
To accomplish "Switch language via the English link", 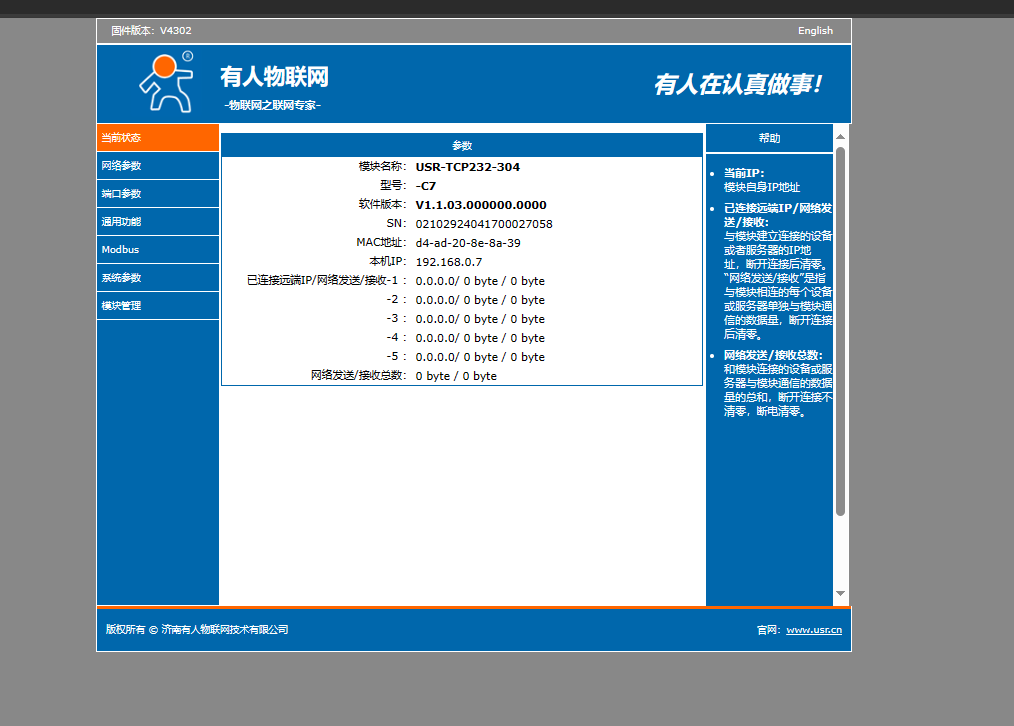I will pos(815,31).
